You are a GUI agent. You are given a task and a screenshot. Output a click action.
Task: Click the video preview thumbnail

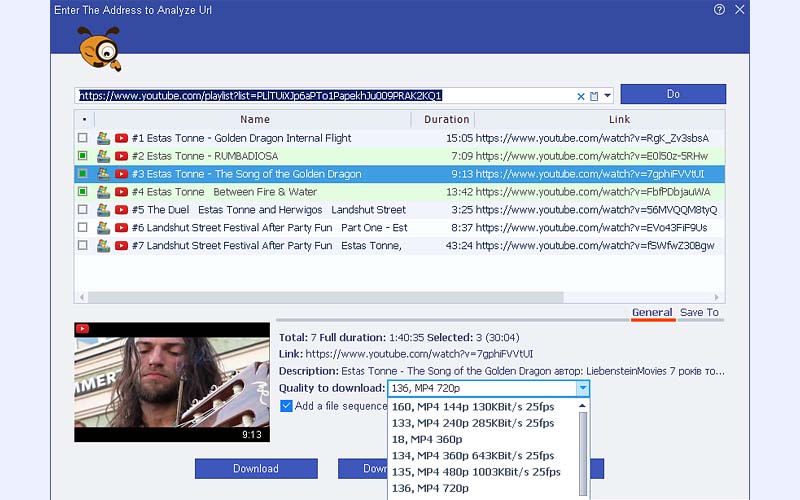[x=172, y=382]
